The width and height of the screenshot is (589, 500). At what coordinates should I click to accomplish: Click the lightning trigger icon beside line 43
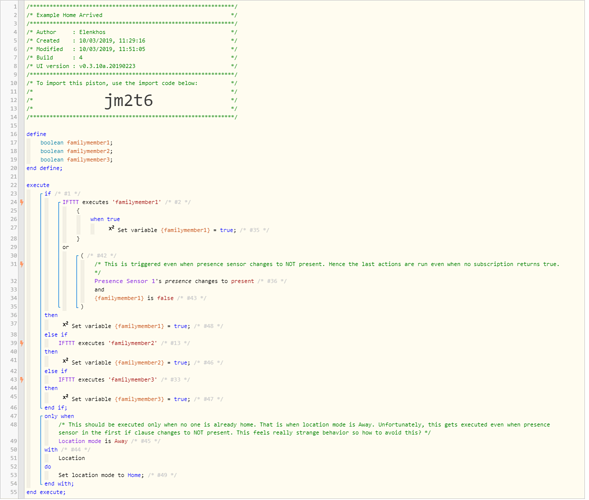(22, 380)
